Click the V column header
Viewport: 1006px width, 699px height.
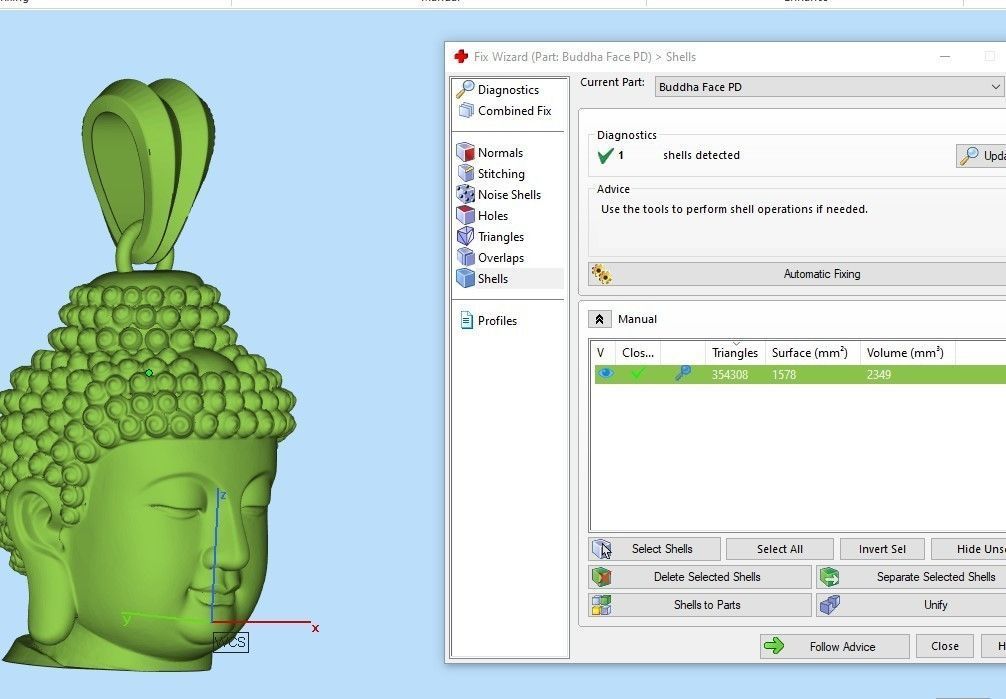pyautogui.click(x=601, y=352)
